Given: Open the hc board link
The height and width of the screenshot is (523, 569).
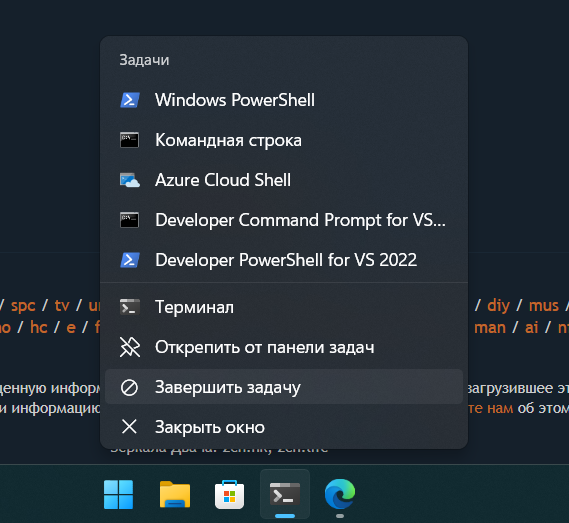Looking at the screenshot, I should coord(39,327).
